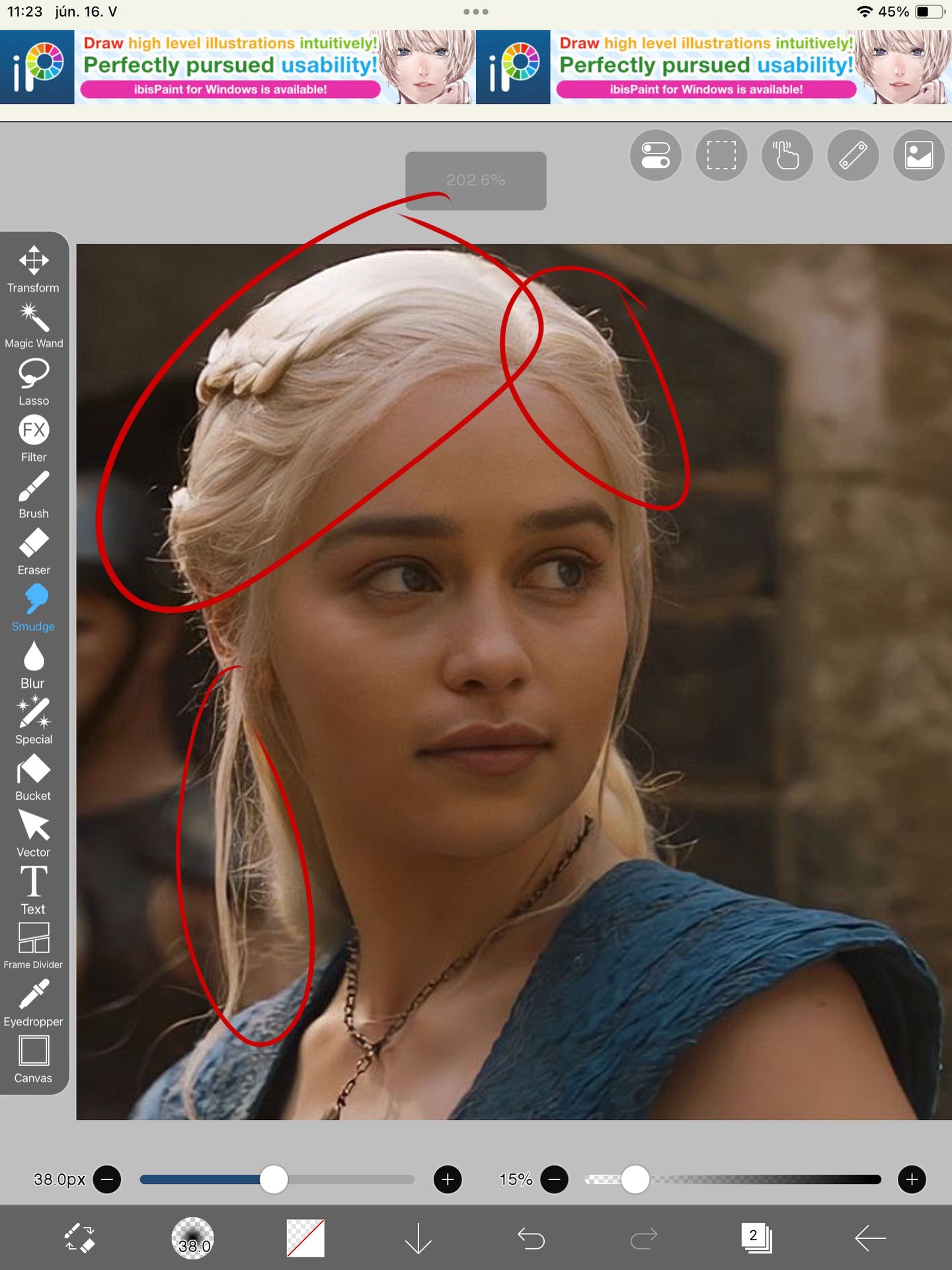Click the 15% opacity value

516,1179
